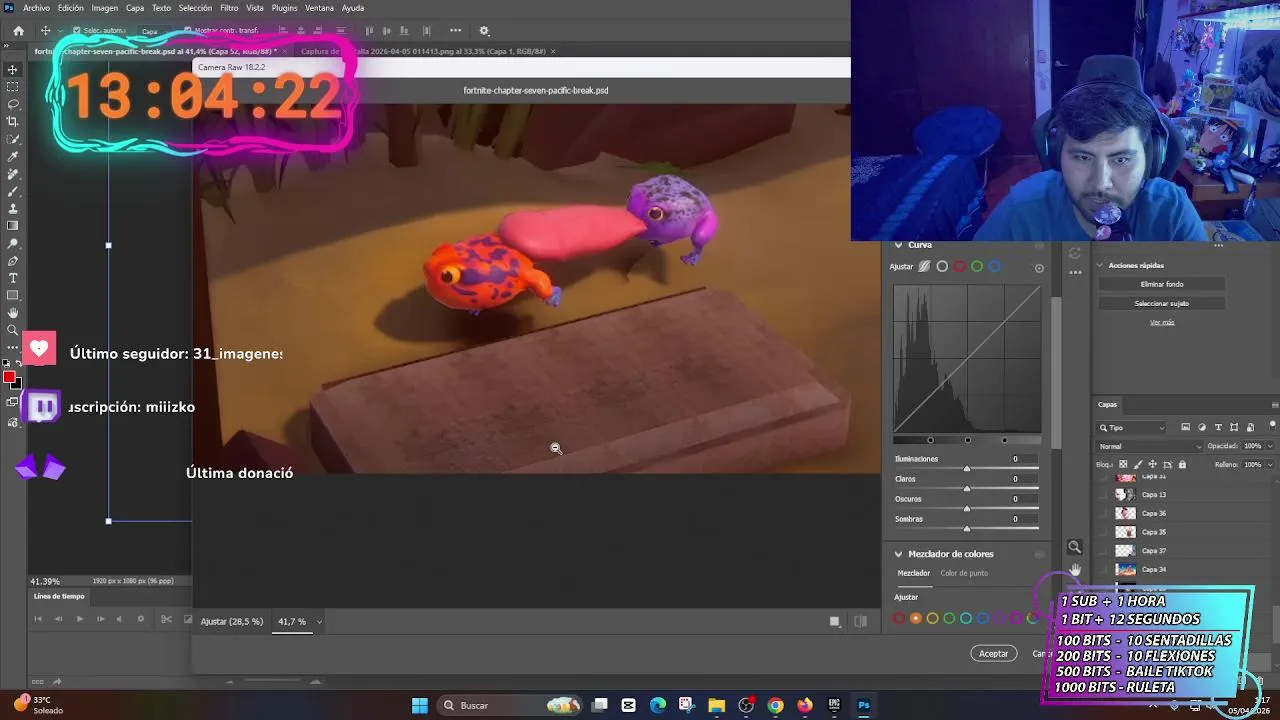Viewport: 1280px width, 720px height.
Task: Select the Rectangular Marquee tool
Action: pos(13,87)
